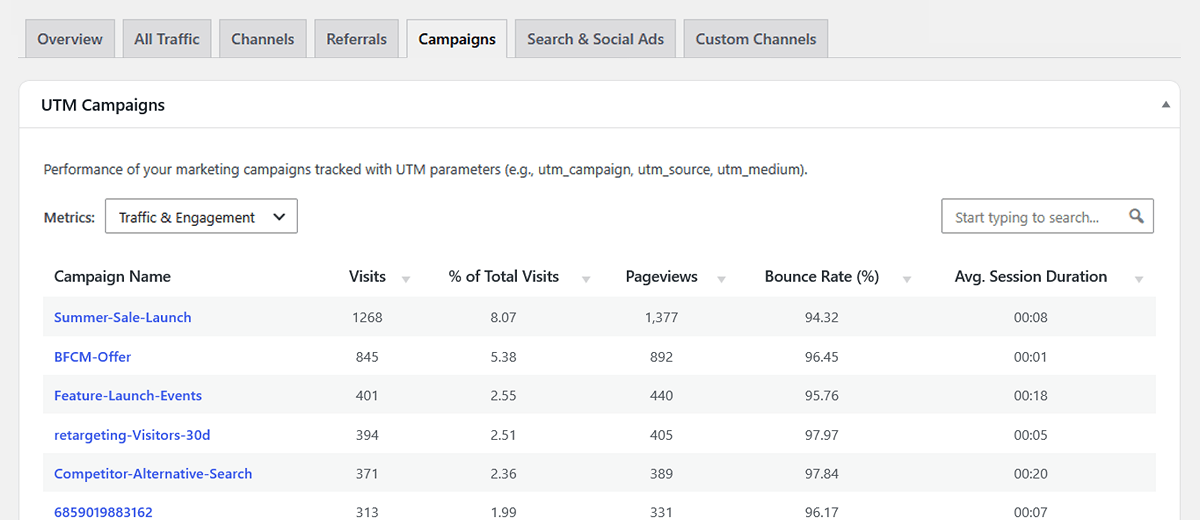
Task: Collapse the UTM Campaigns panel
Action: click(1166, 104)
